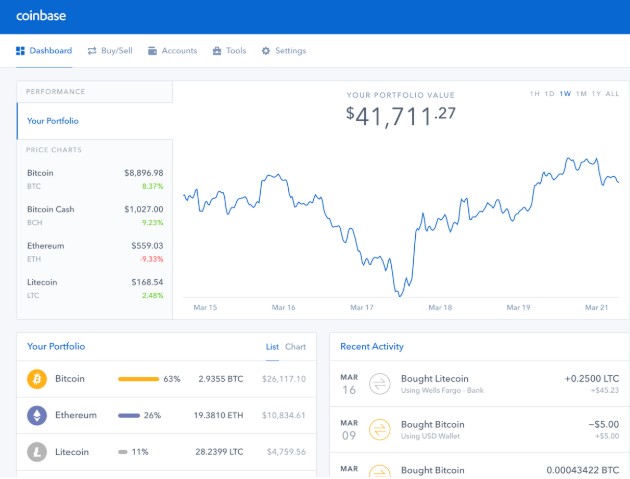This screenshot has height=479, width=630.
Task: Click the Litecoin coin icon in portfolio
Action: pos(37,451)
